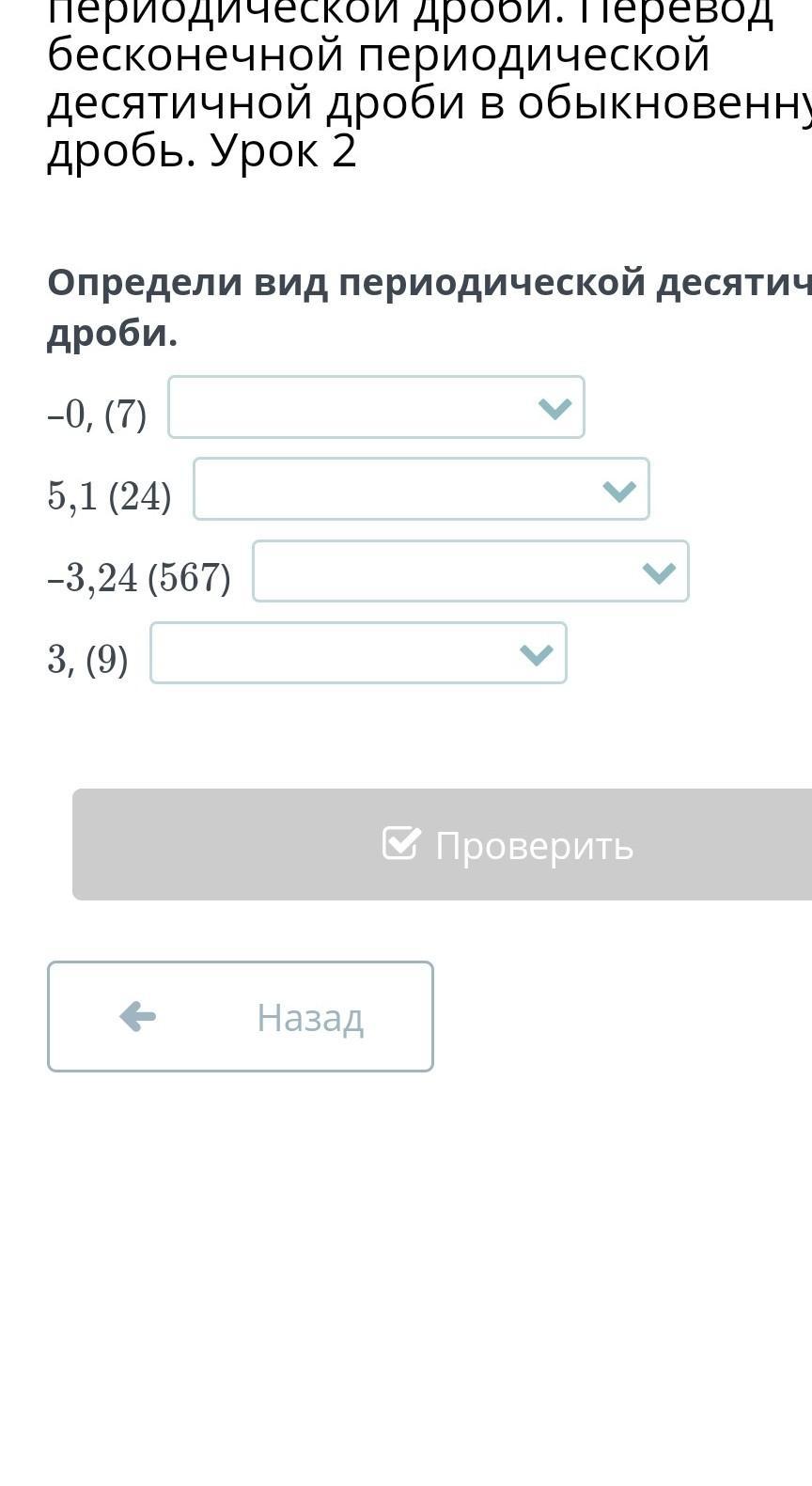
Task: Click the word "дроби." under the question
Action: (x=112, y=334)
